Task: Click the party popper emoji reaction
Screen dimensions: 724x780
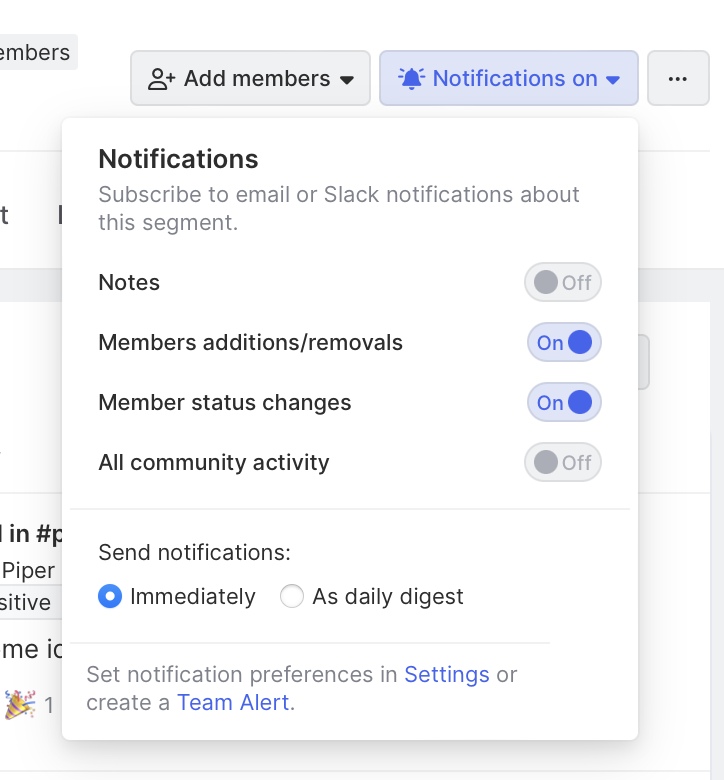Action: [20, 705]
